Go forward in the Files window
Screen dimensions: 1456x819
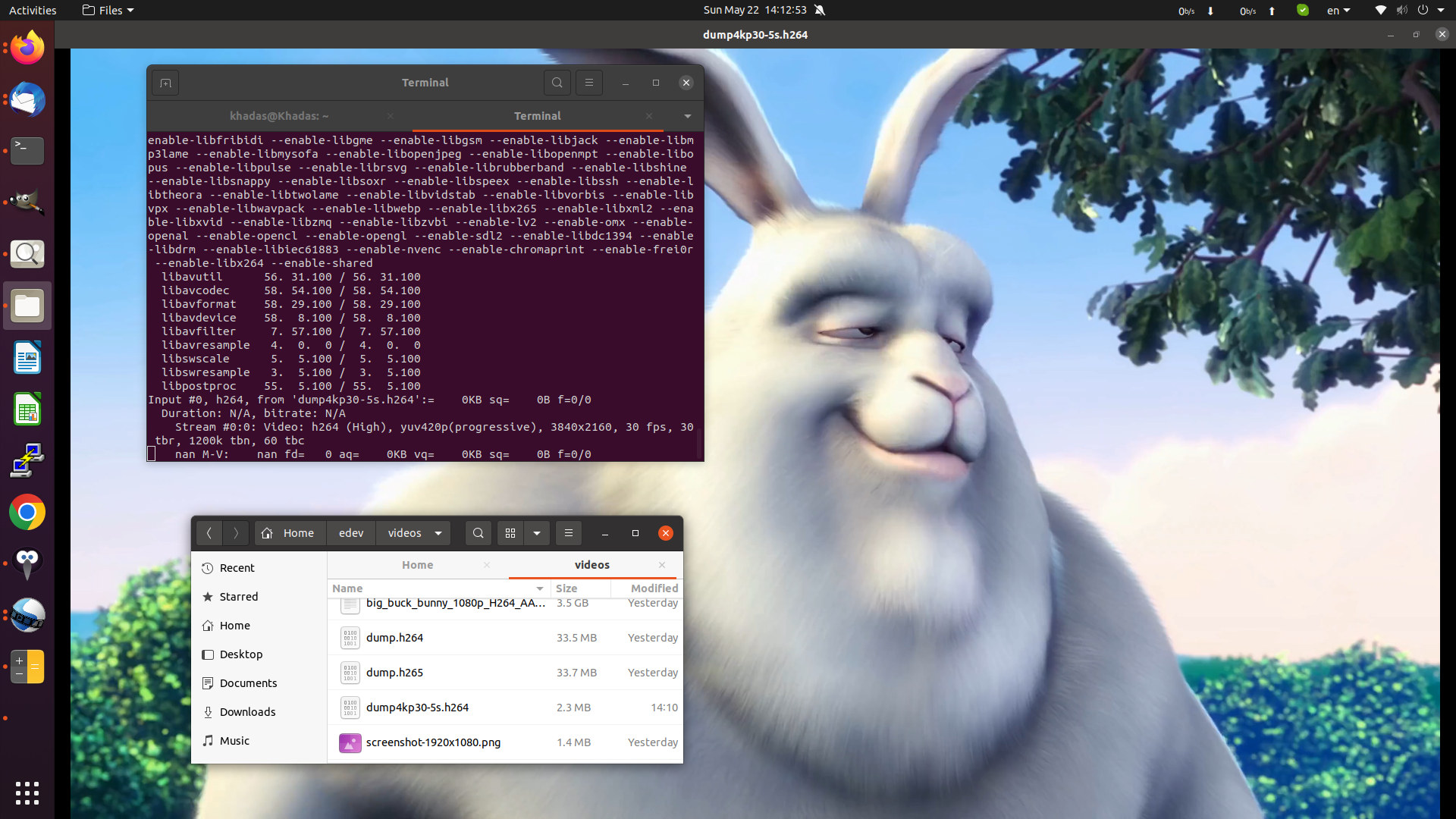236,533
